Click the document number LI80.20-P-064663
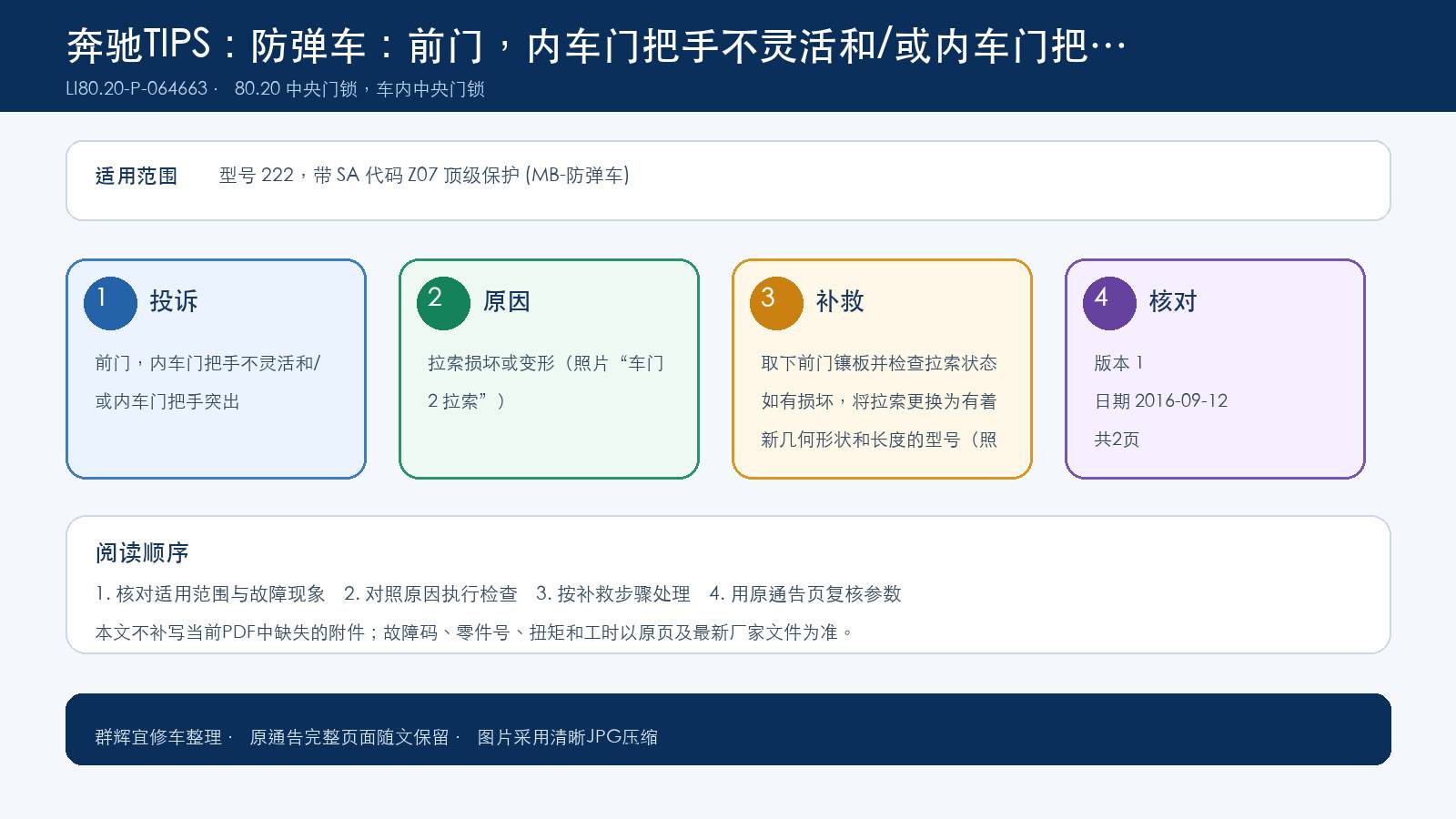 pyautogui.click(x=136, y=89)
